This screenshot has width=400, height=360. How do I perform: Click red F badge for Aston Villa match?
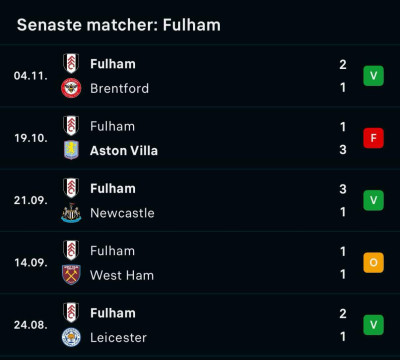click(x=373, y=138)
